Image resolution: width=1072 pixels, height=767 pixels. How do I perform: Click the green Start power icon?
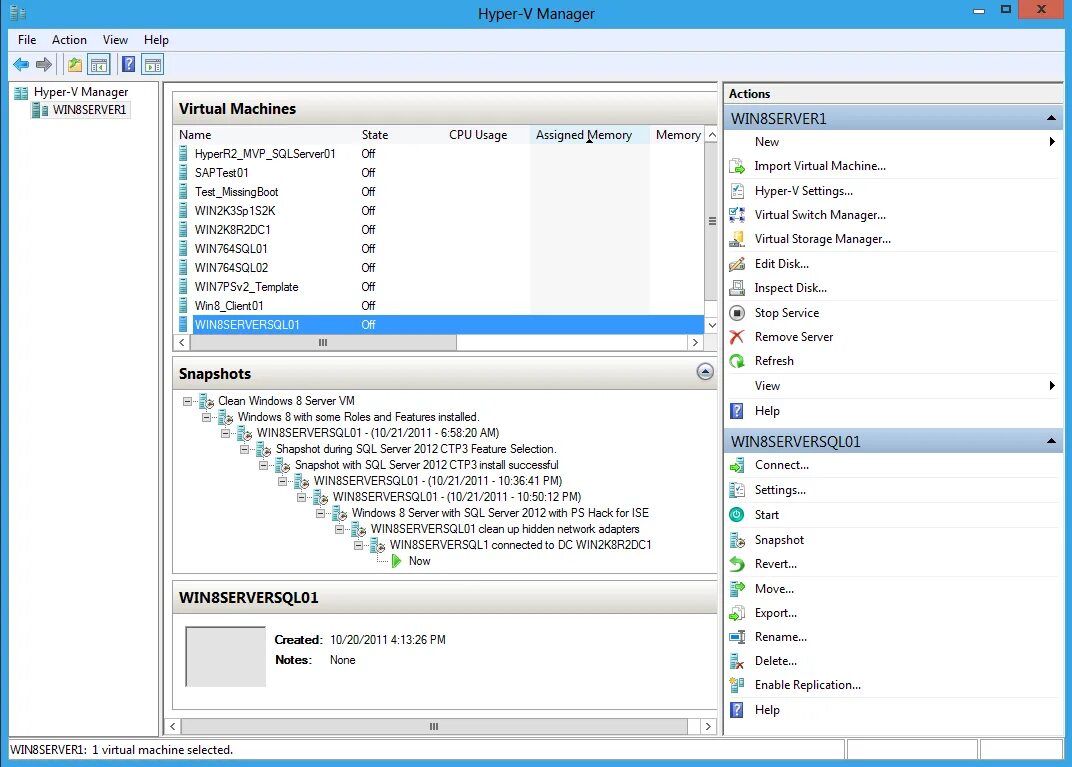pyautogui.click(x=737, y=515)
